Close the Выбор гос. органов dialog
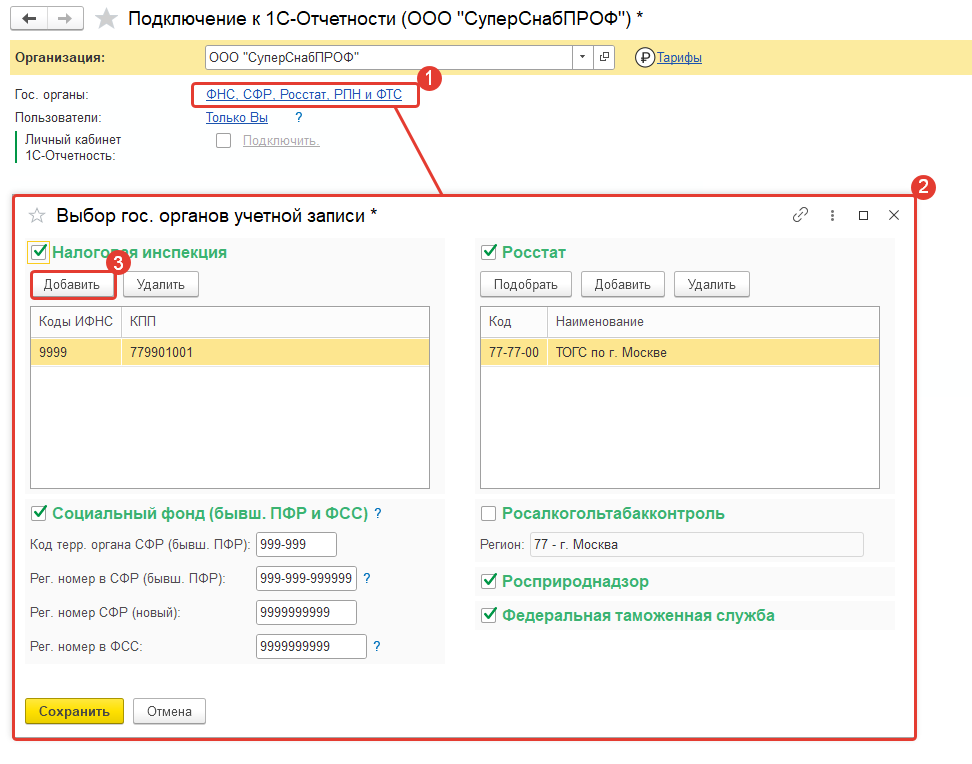Viewport: 972px width, 764px height. pos(893,215)
